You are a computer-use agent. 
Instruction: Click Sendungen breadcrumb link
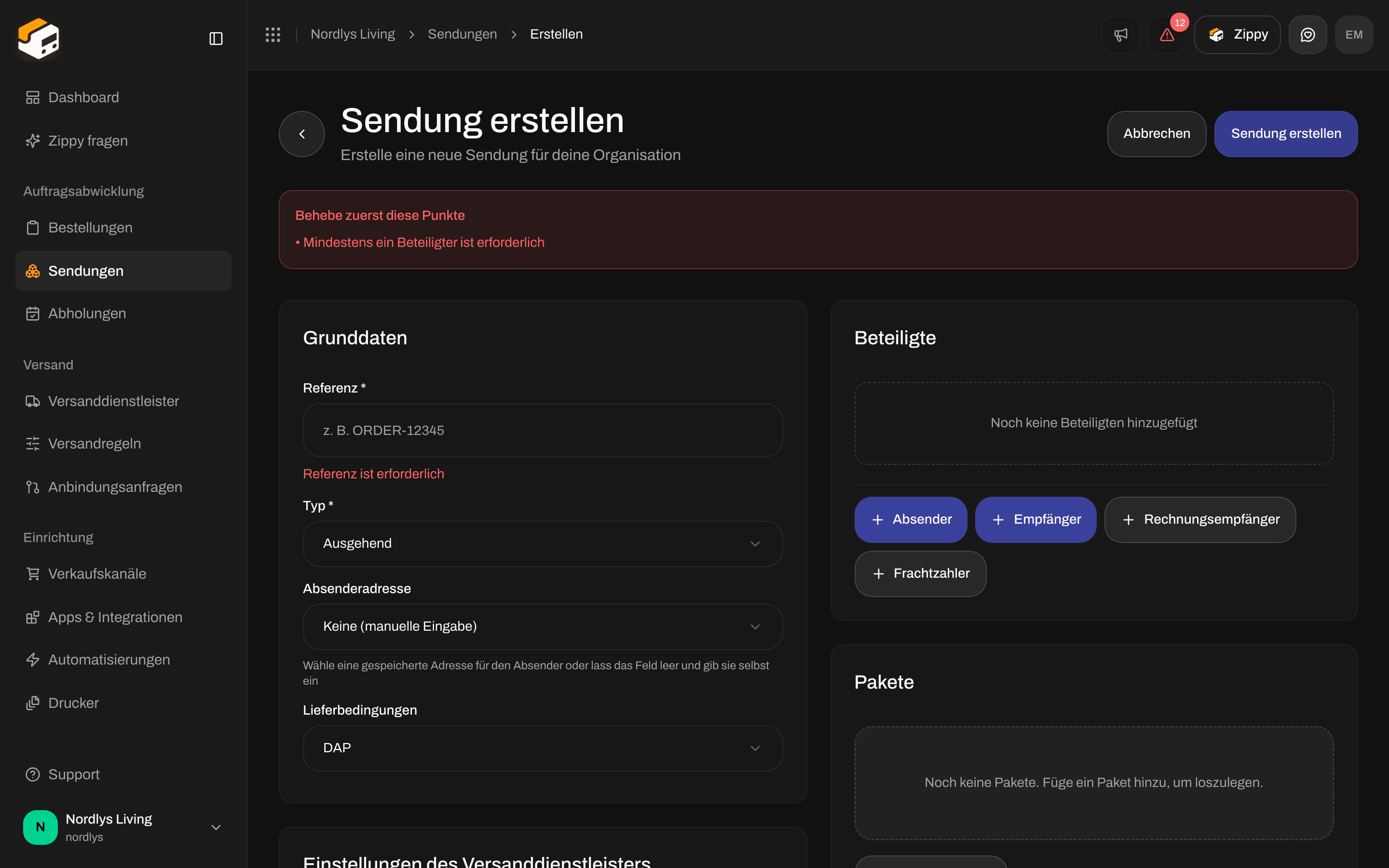(462, 34)
